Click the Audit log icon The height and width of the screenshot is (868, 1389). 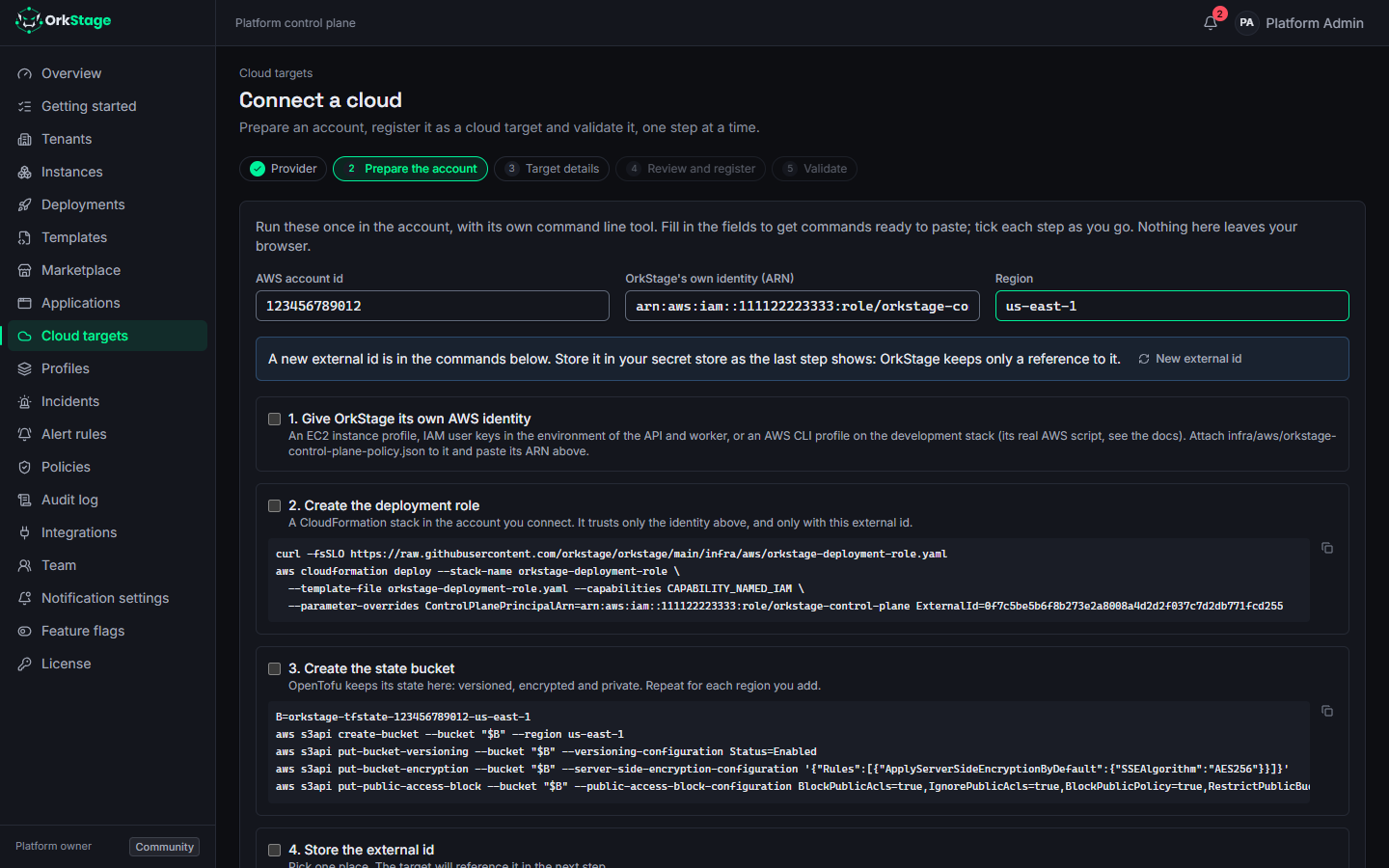(x=25, y=500)
